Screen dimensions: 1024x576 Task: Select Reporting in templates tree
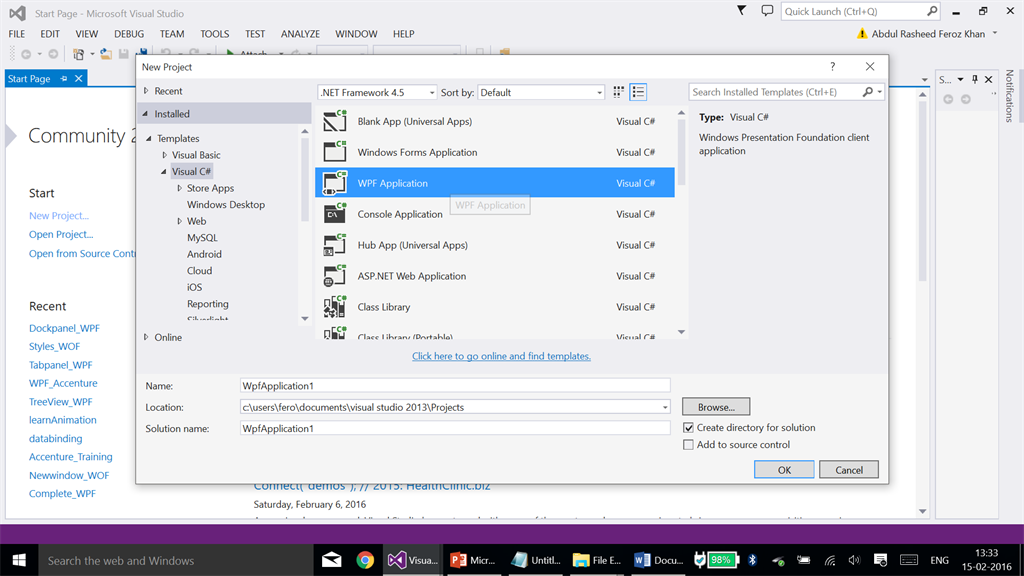[x=208, y=304]
